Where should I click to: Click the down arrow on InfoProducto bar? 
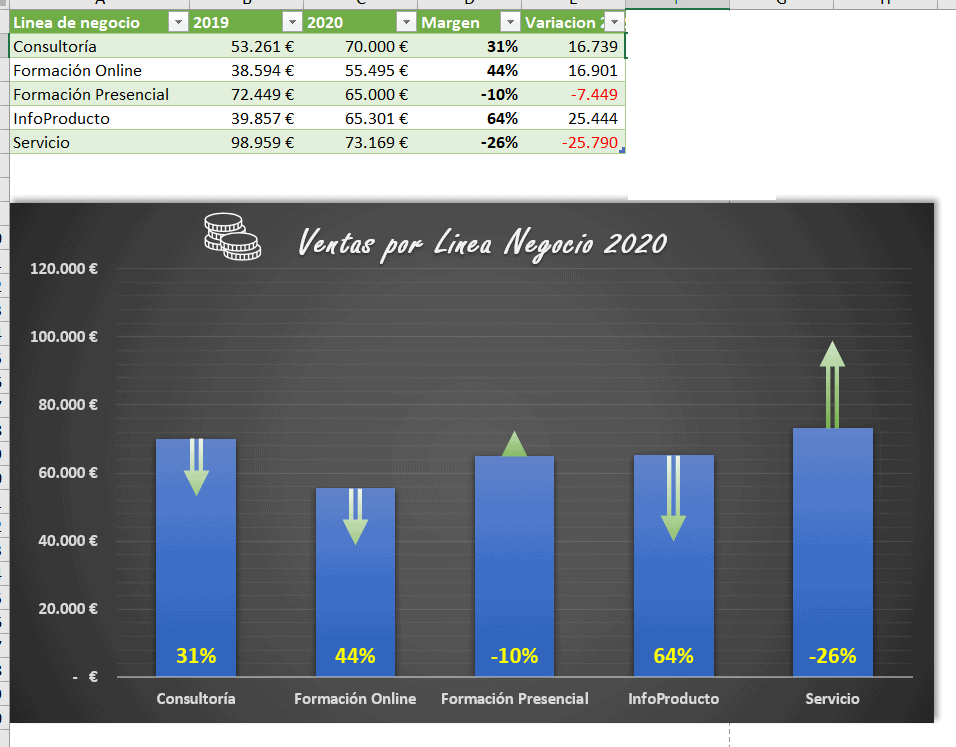click(x=673, y=498)
